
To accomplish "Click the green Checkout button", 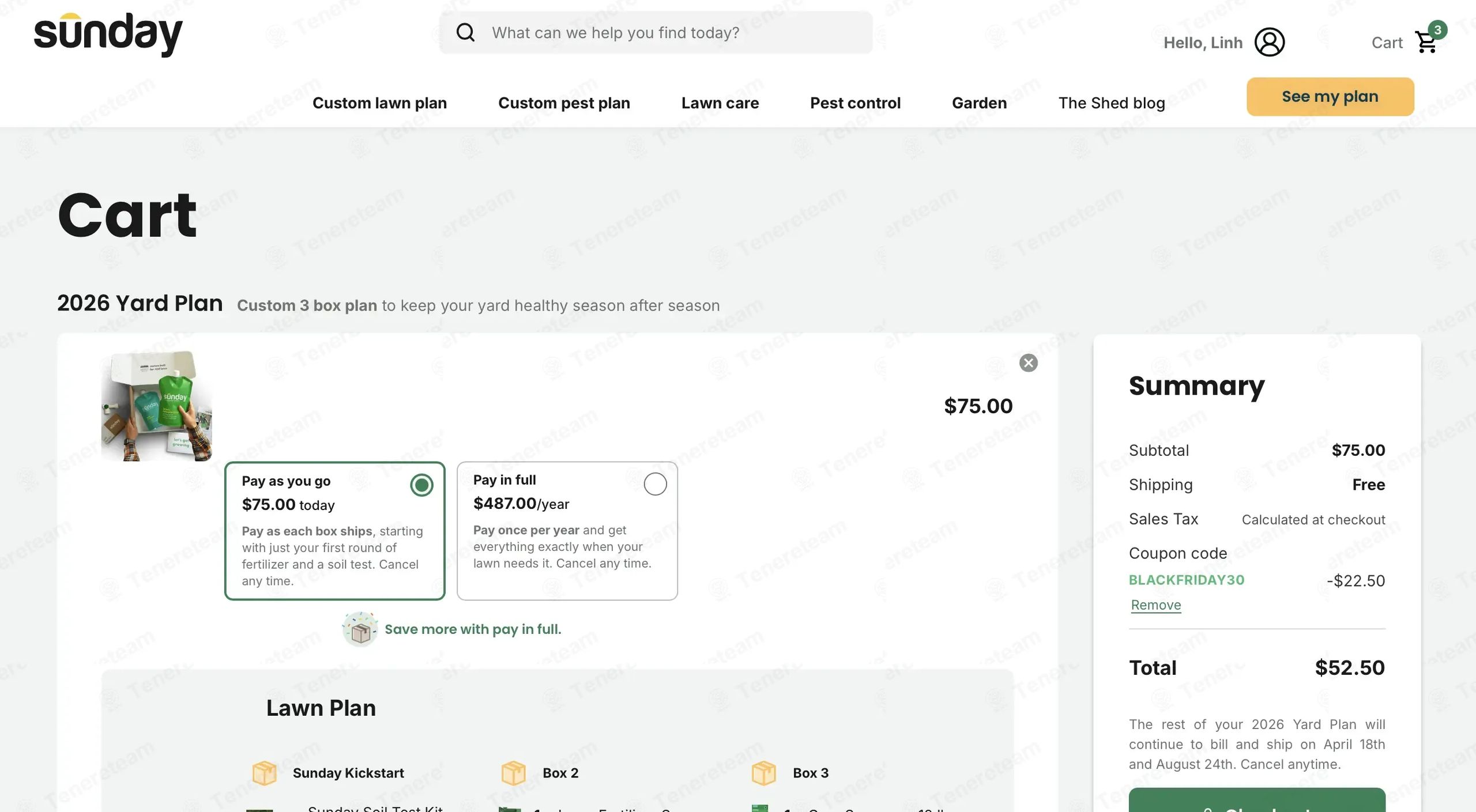I will 1257,800.
